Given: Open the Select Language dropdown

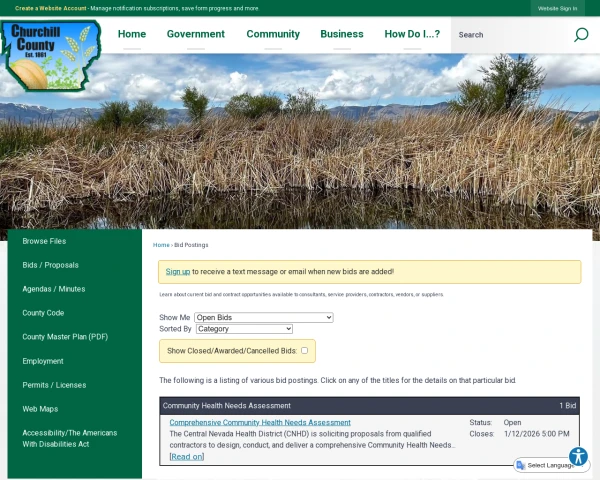Looking at the screenshot, I should pyautogui.click(x=551, y=465).
